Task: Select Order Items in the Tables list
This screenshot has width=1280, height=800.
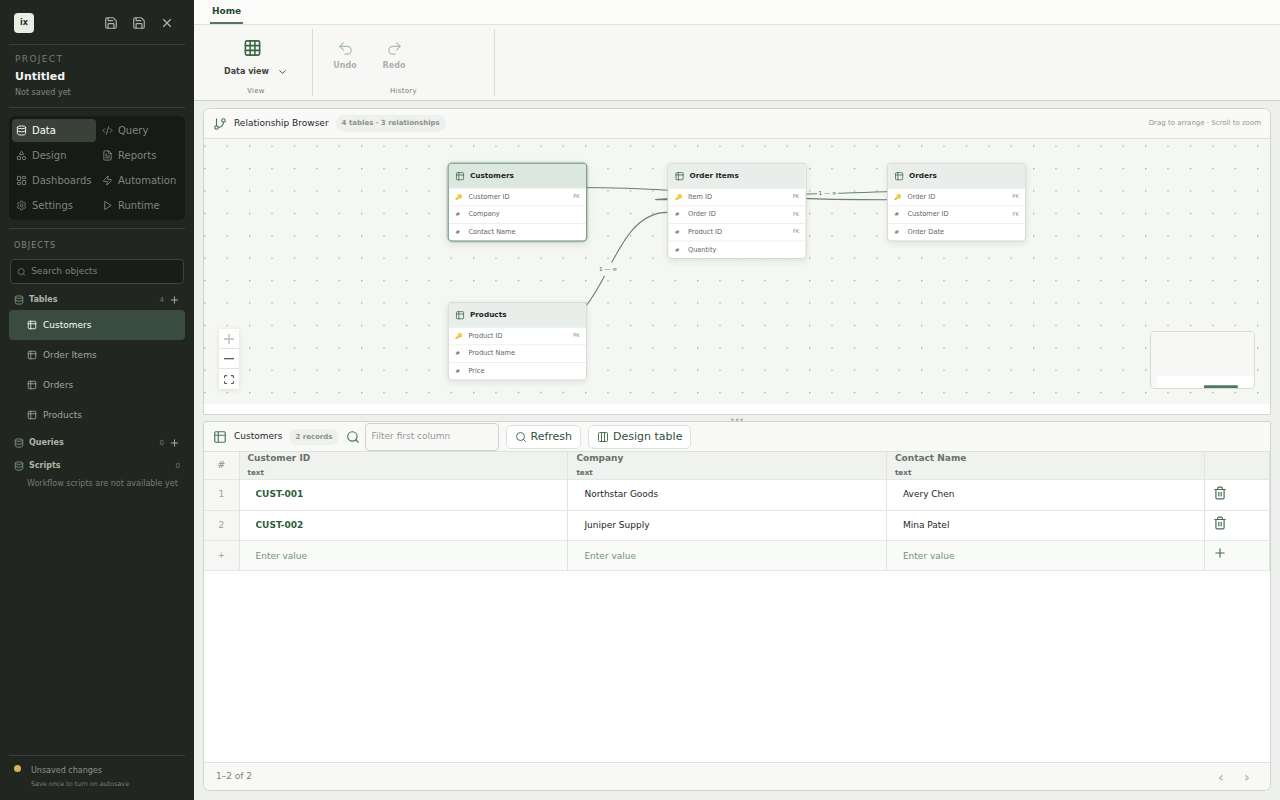Action: coord(97,355)
